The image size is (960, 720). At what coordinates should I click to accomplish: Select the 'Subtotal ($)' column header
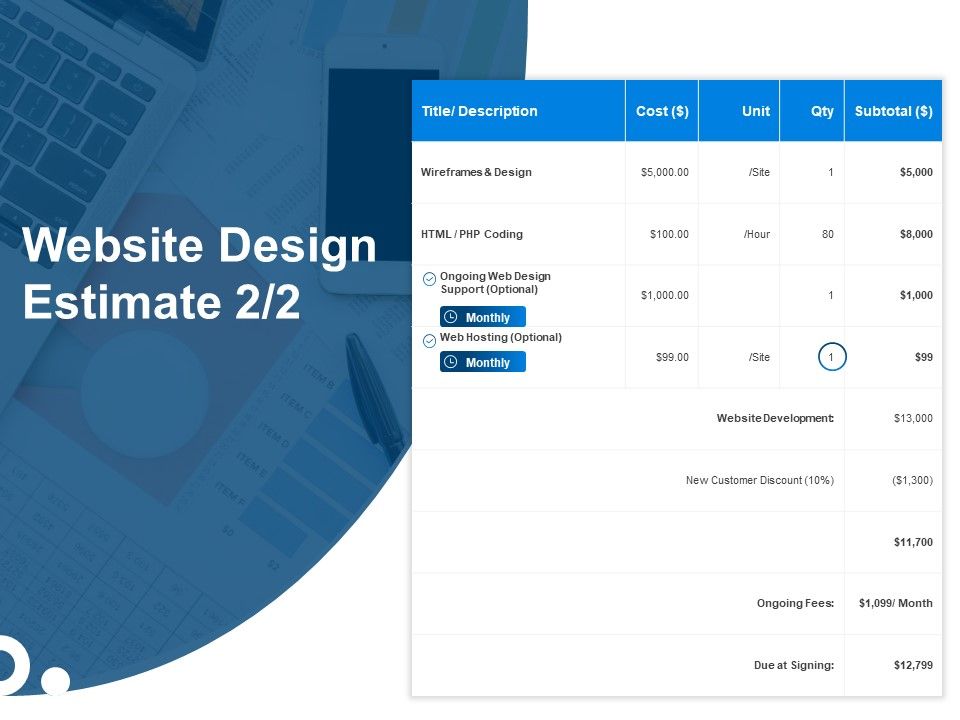pos(893,111)
